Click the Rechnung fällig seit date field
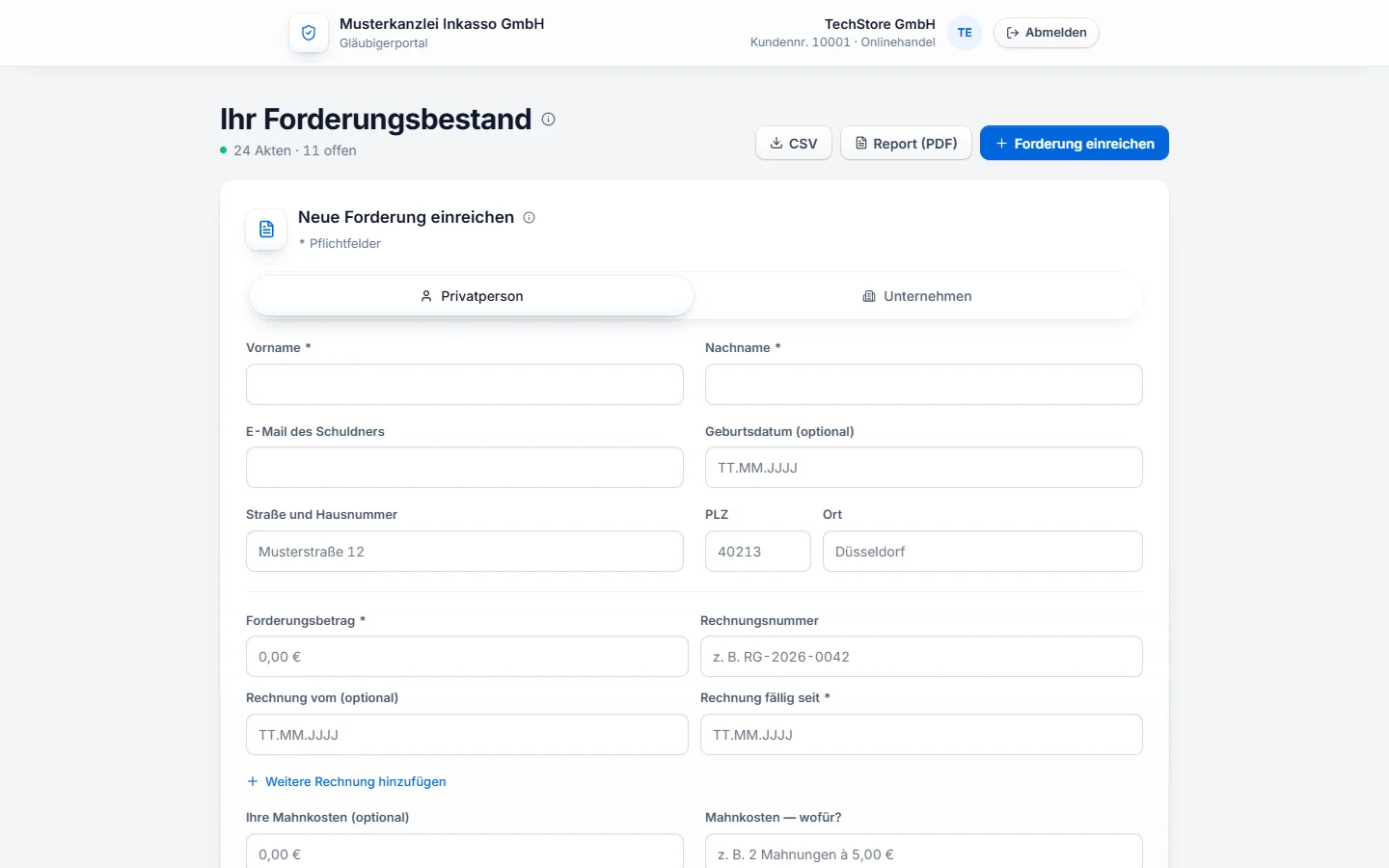Screen dimensions: 1389x868 click(921, 735)
